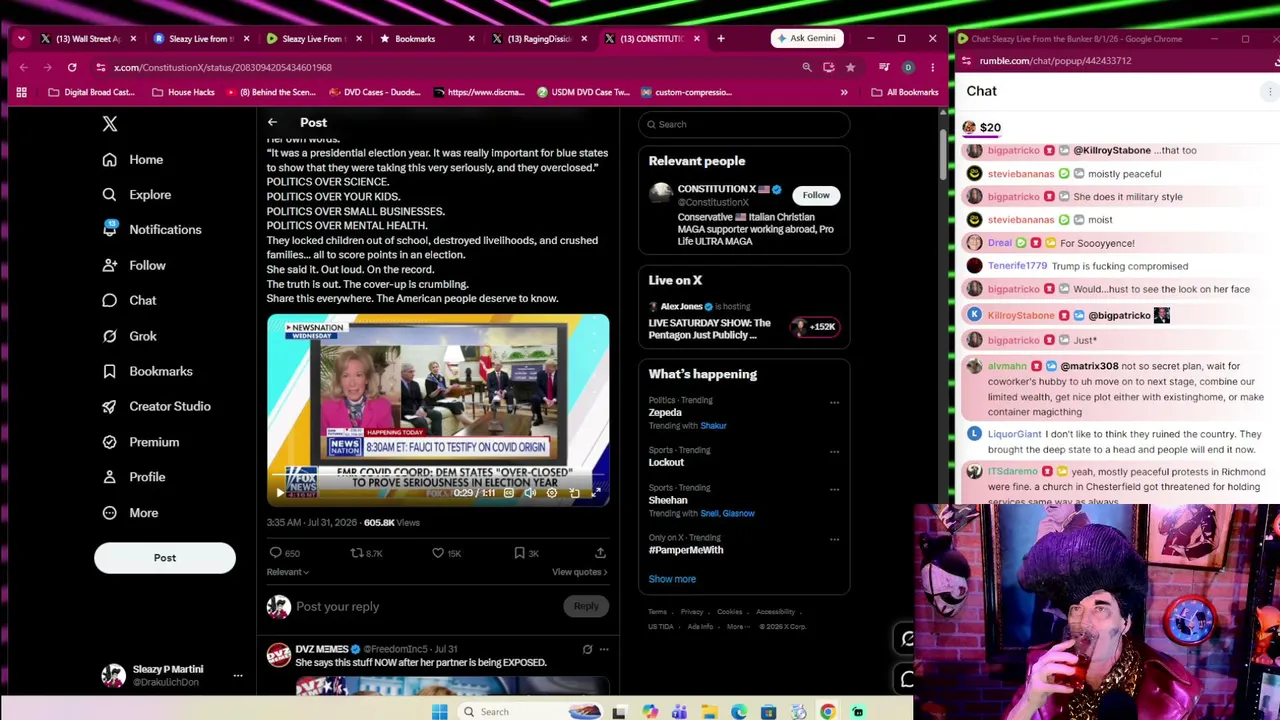Open House Hacks bookmark folder
The image size is (1280, 720).
click(x=183, y=92)
